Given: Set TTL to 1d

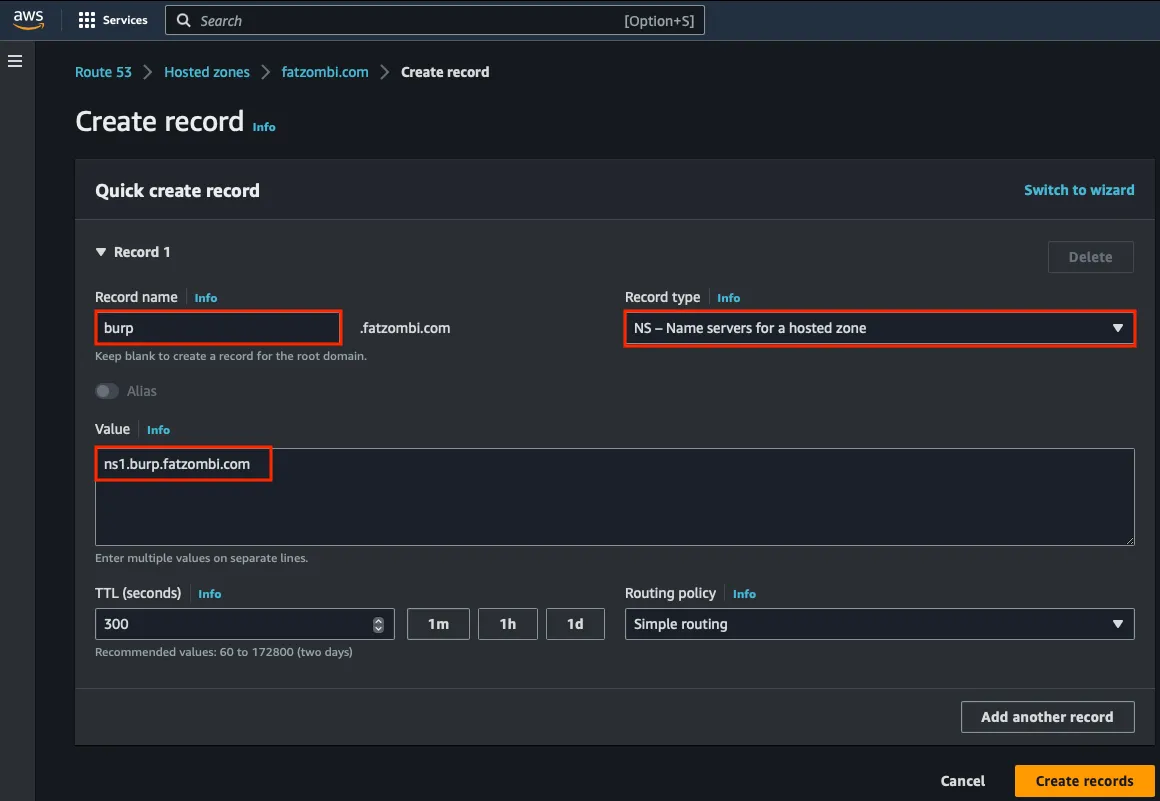Looking at the screenshot, I should [x=575, y=624].
